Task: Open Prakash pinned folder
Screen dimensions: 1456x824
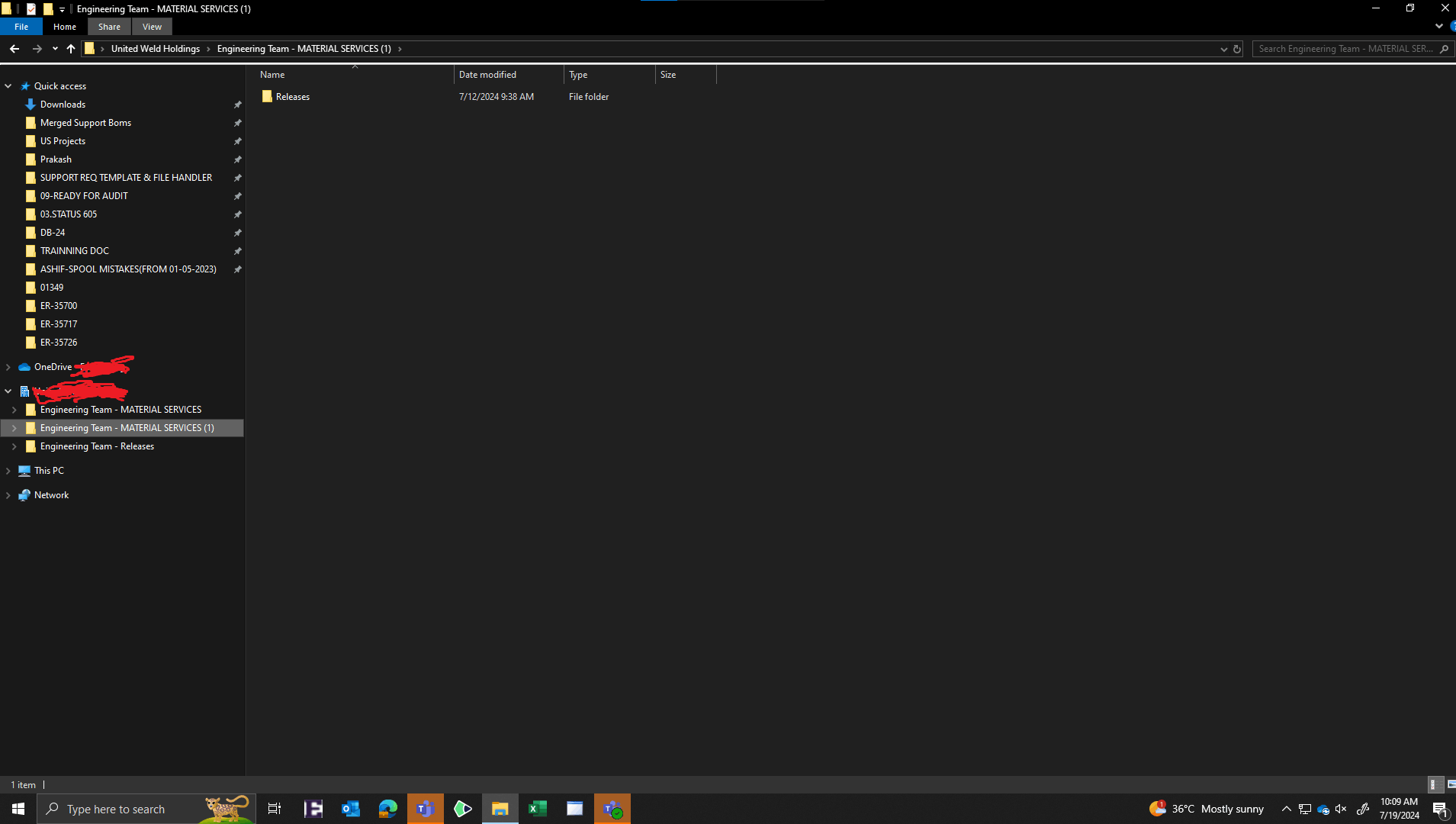Action: click(56, 159)
